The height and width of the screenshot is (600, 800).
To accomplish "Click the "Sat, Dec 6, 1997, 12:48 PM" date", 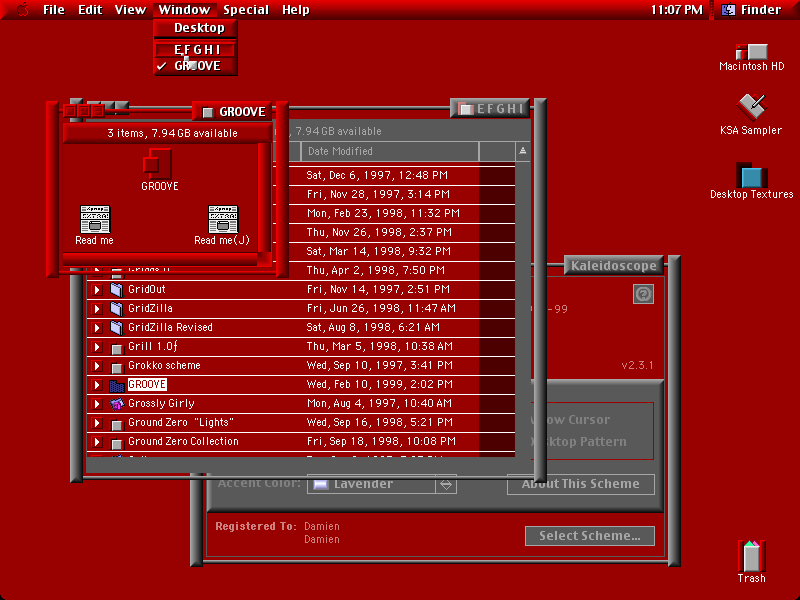I will coord(377,176).
